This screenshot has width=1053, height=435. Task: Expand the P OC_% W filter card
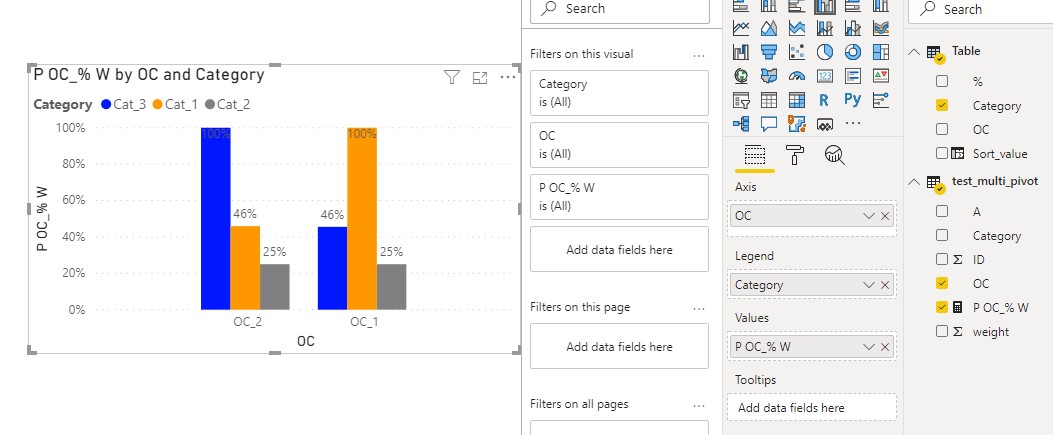[619, 197]
